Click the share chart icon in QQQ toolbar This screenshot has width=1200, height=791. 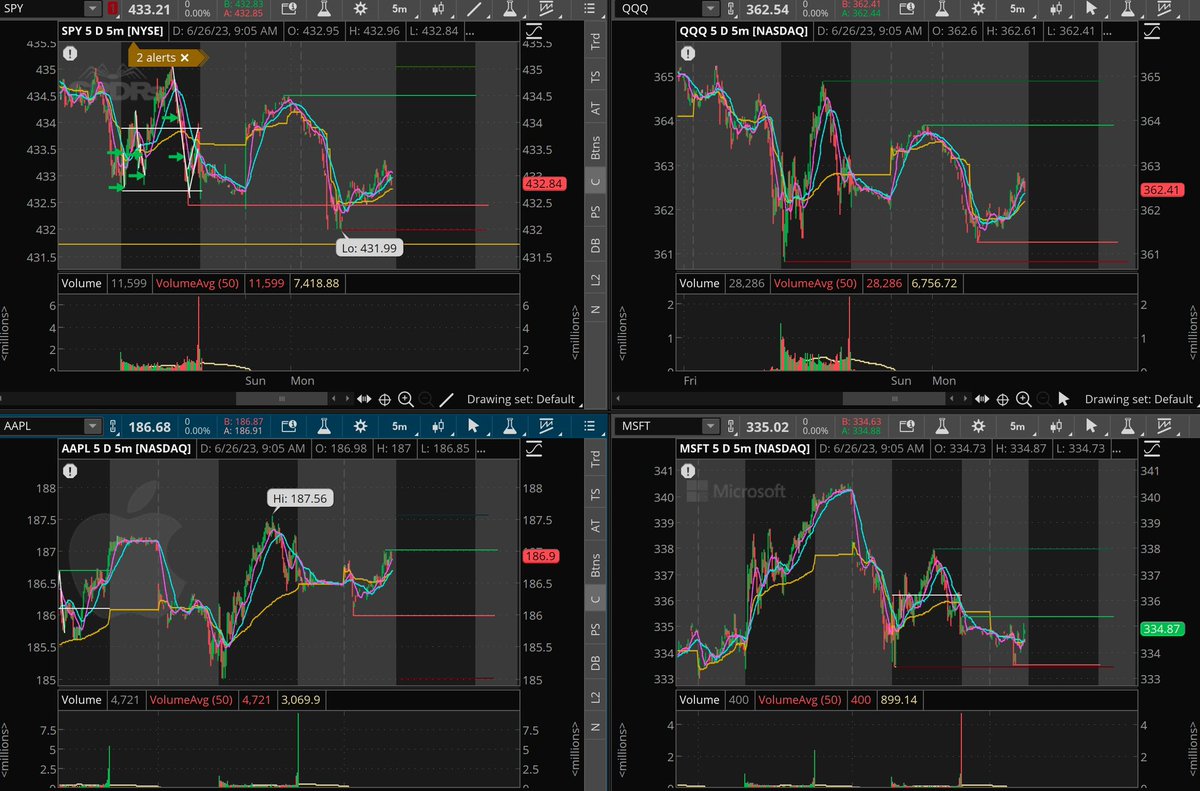click(907, 9)
